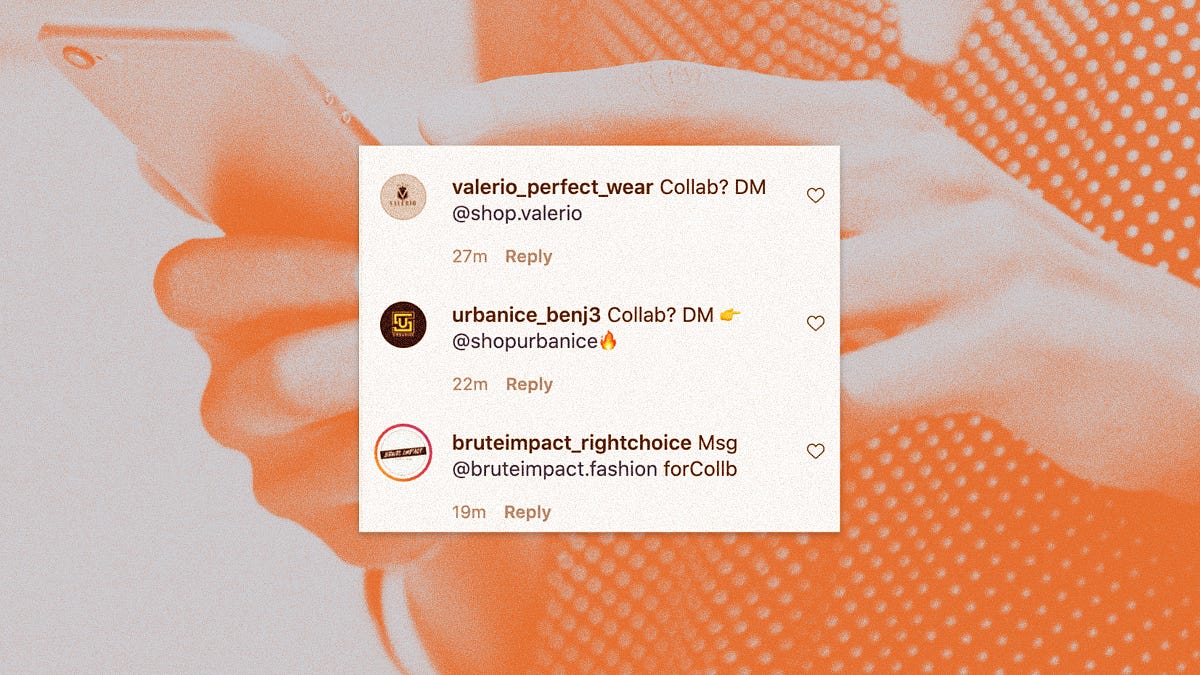Image resolution: width=1200 pixels, height=675 pixels.
Task: Open the valerio_perfect_wear username link
Action: (x=553, y=188)
